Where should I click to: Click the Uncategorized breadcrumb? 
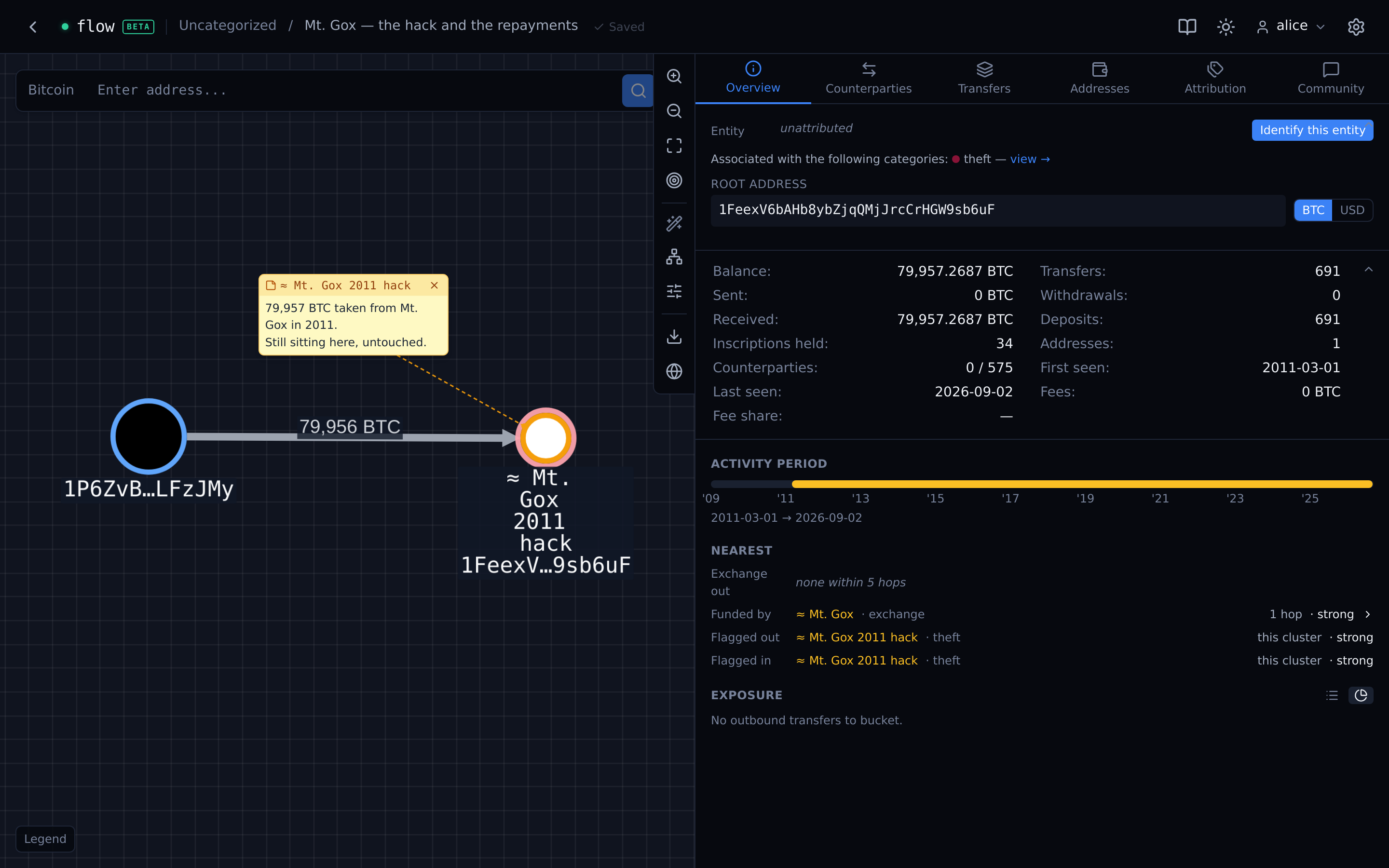(227, 26)
